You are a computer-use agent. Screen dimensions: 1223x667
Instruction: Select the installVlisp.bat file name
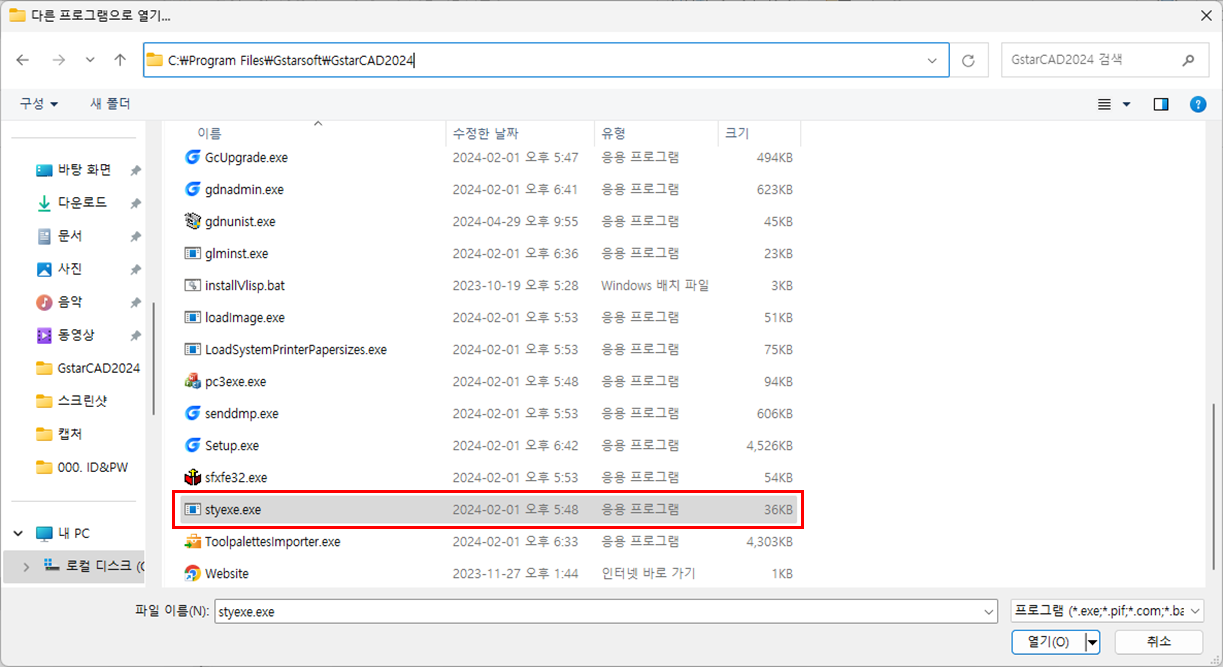[245, 285]
